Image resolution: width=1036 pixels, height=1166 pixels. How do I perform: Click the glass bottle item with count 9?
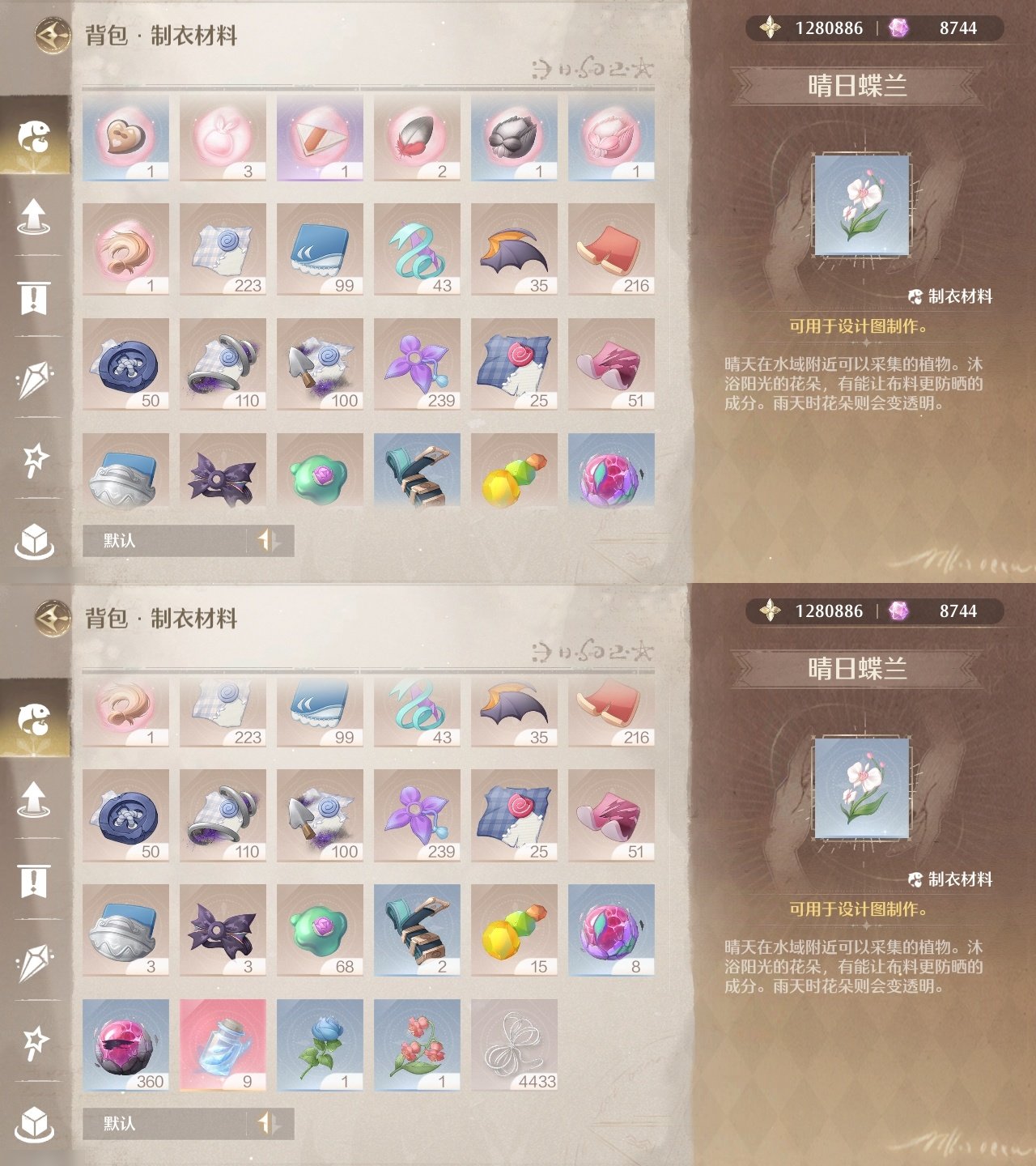[223, 1045]
